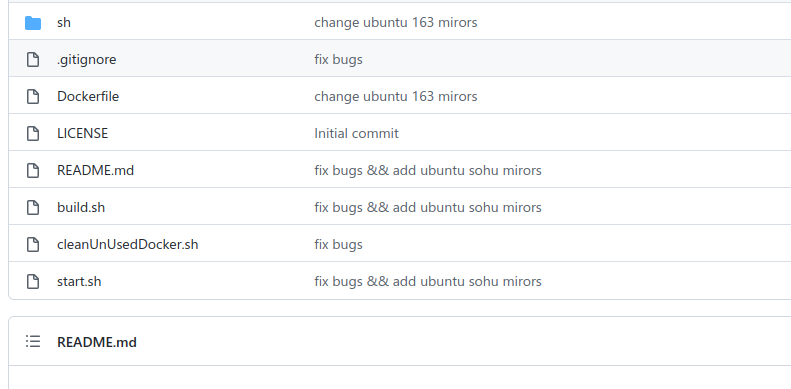The image size is (791, 389).
Task: View the 'fix bugs' commit for .gitignore
Action: click(x=338, y=60)
